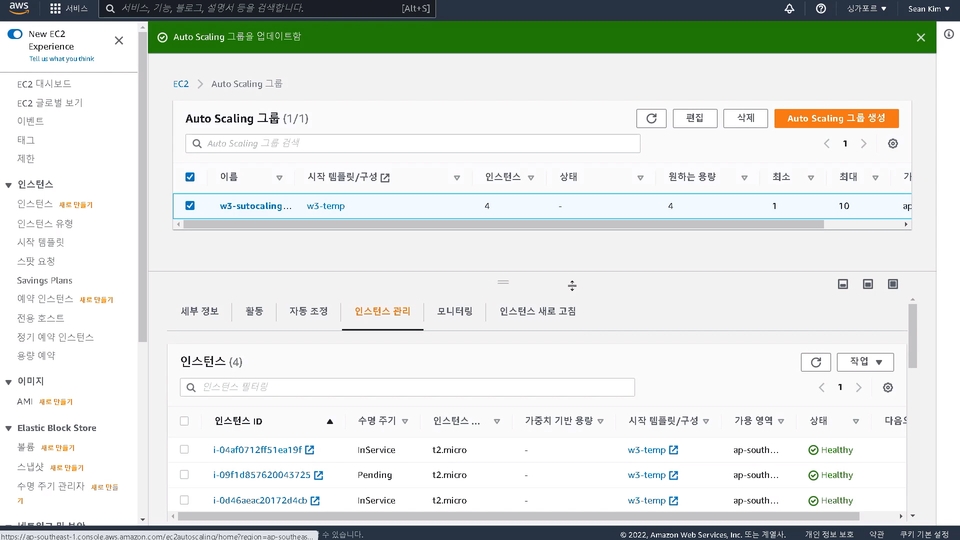Select the 인스턴스 관리 tab
Screen dimensions: 960x540
click(383, 311)
